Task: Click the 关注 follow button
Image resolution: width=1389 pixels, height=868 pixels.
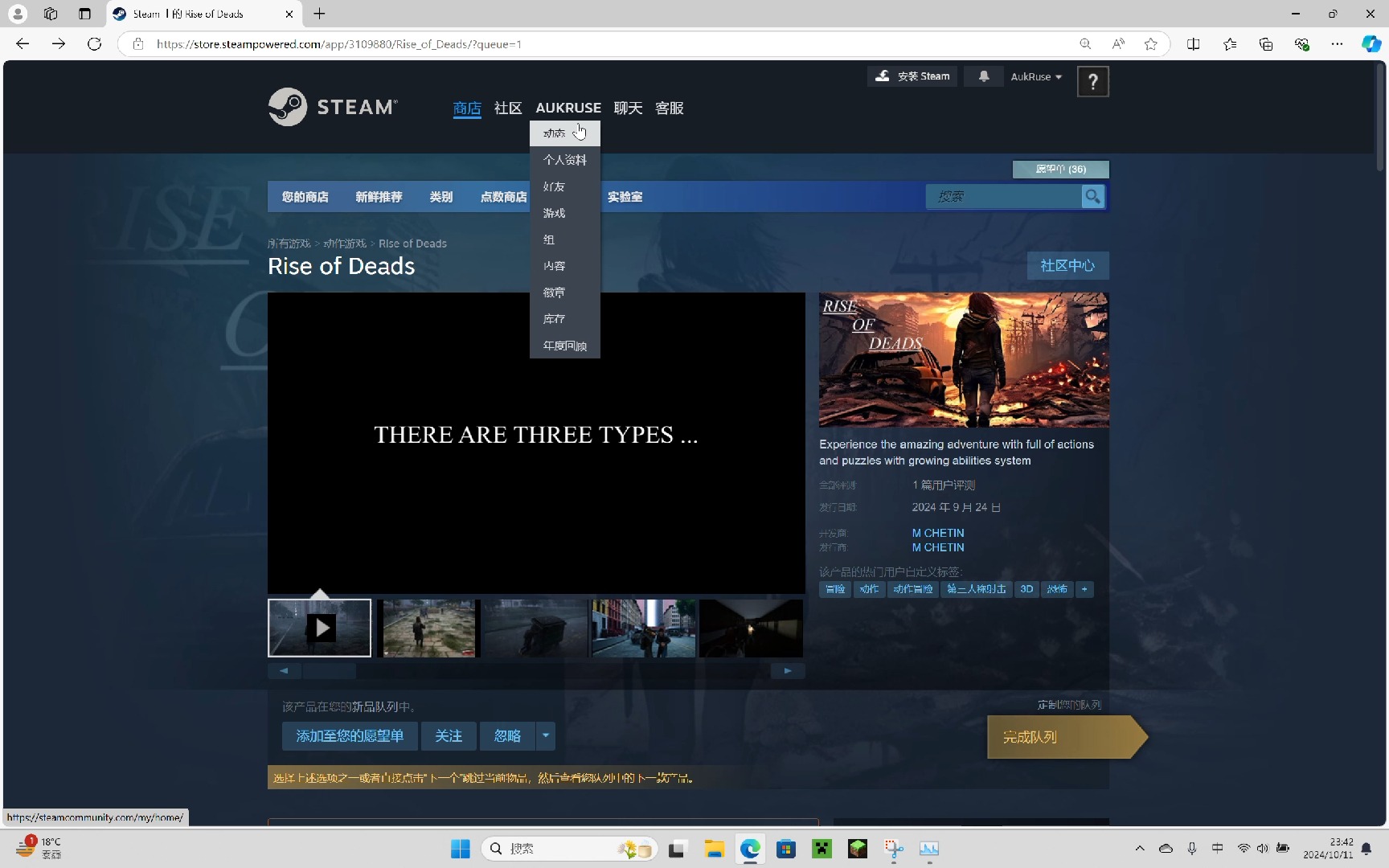Action: [x=449, y=735]
